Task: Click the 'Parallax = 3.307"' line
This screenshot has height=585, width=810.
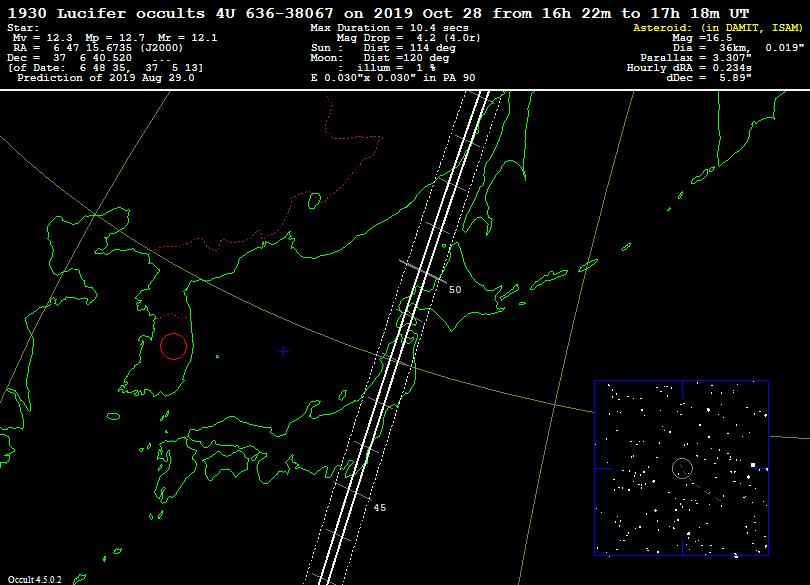Action: point(696,58)
